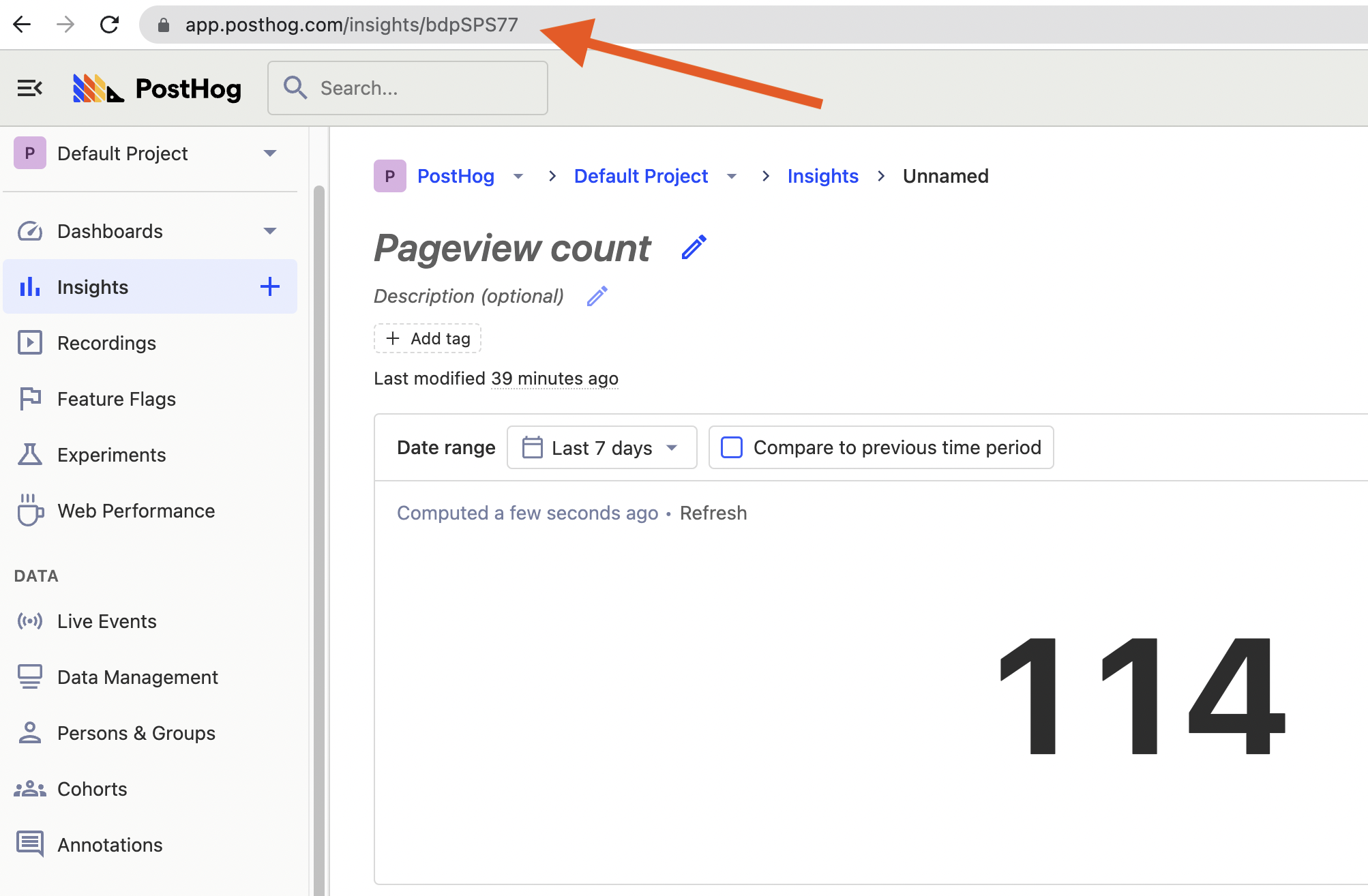Click the Search input field
Viewport: 1368px width, 896px height.
(x=408, y=88)
